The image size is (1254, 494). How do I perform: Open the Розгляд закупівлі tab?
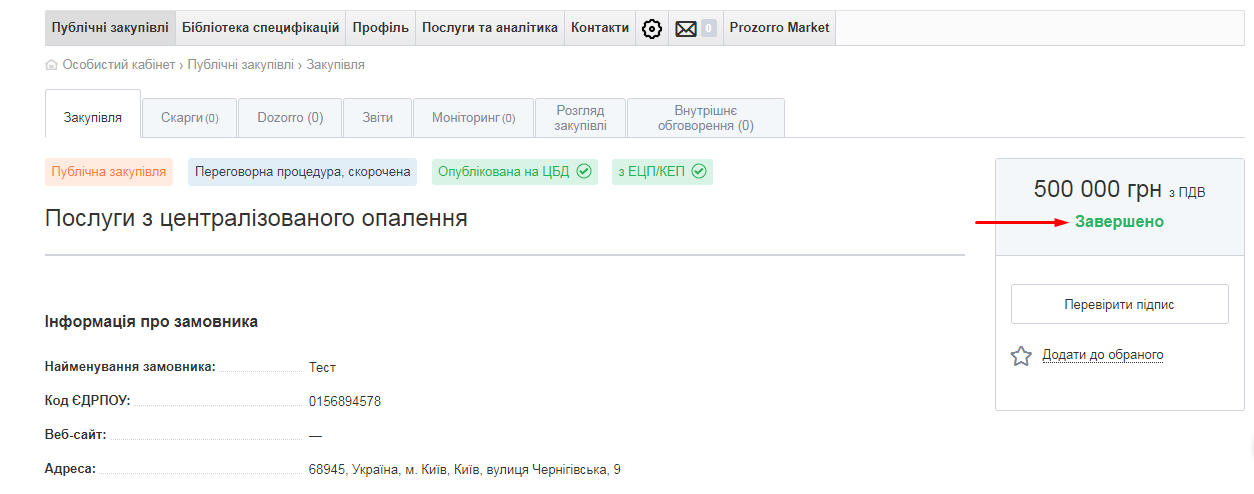pyautogui.click(x=580, y=118)
